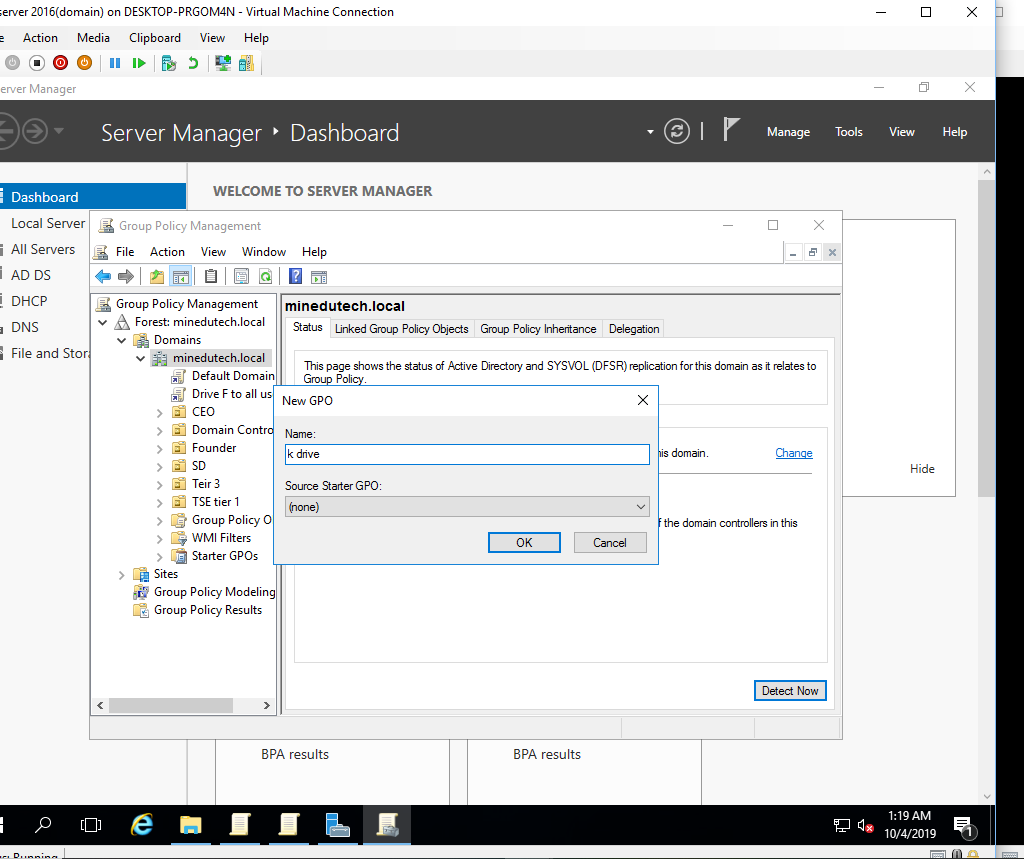
Task: Open the Tools menu in Server Manager
Action: point(848,132)
